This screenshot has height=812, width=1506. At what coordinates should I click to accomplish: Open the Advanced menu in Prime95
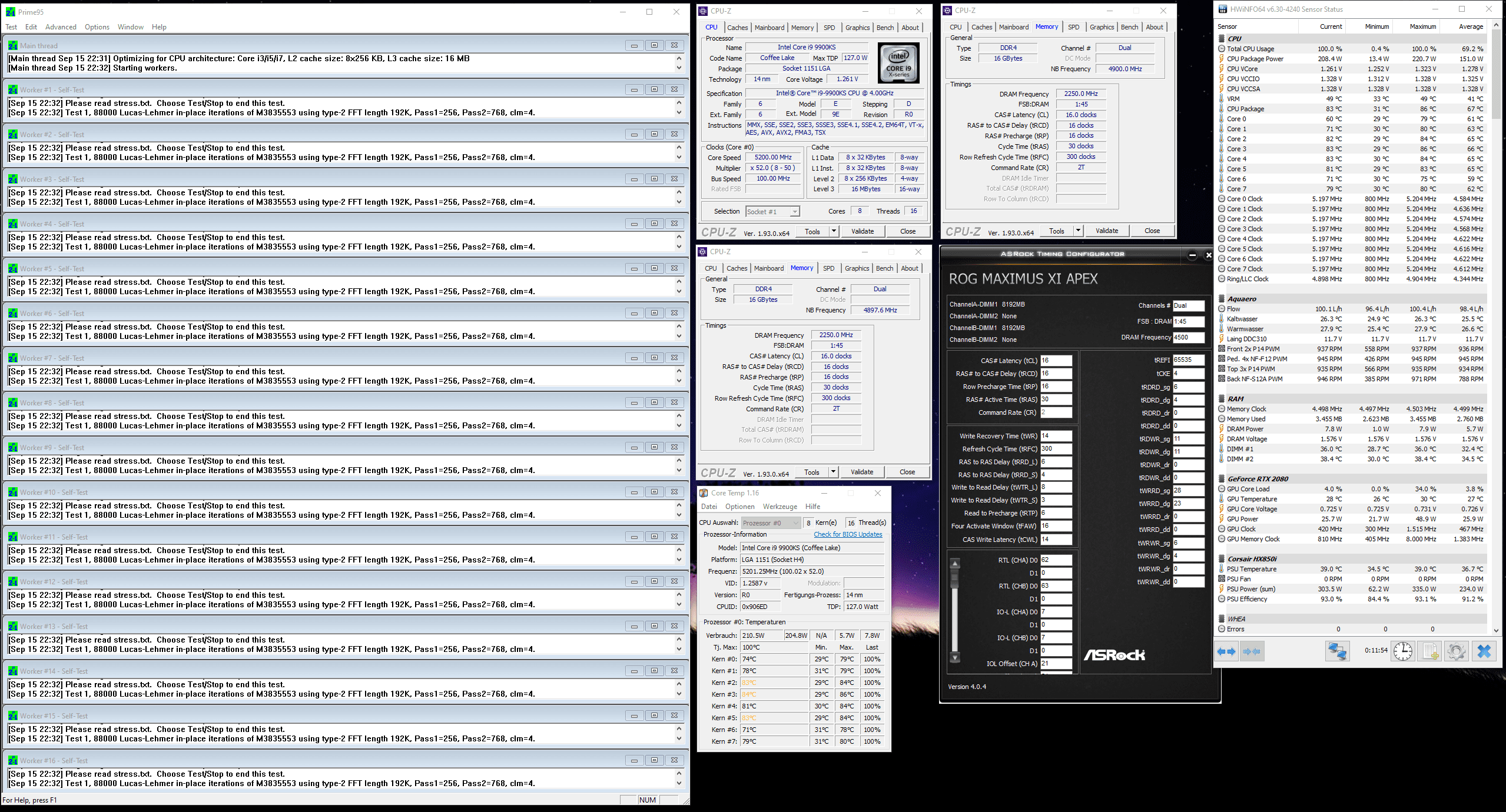coord(61,27)
